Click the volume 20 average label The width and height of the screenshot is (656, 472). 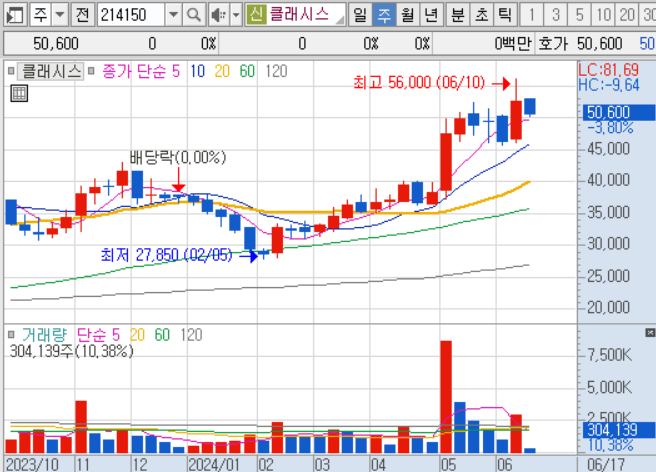137,335
